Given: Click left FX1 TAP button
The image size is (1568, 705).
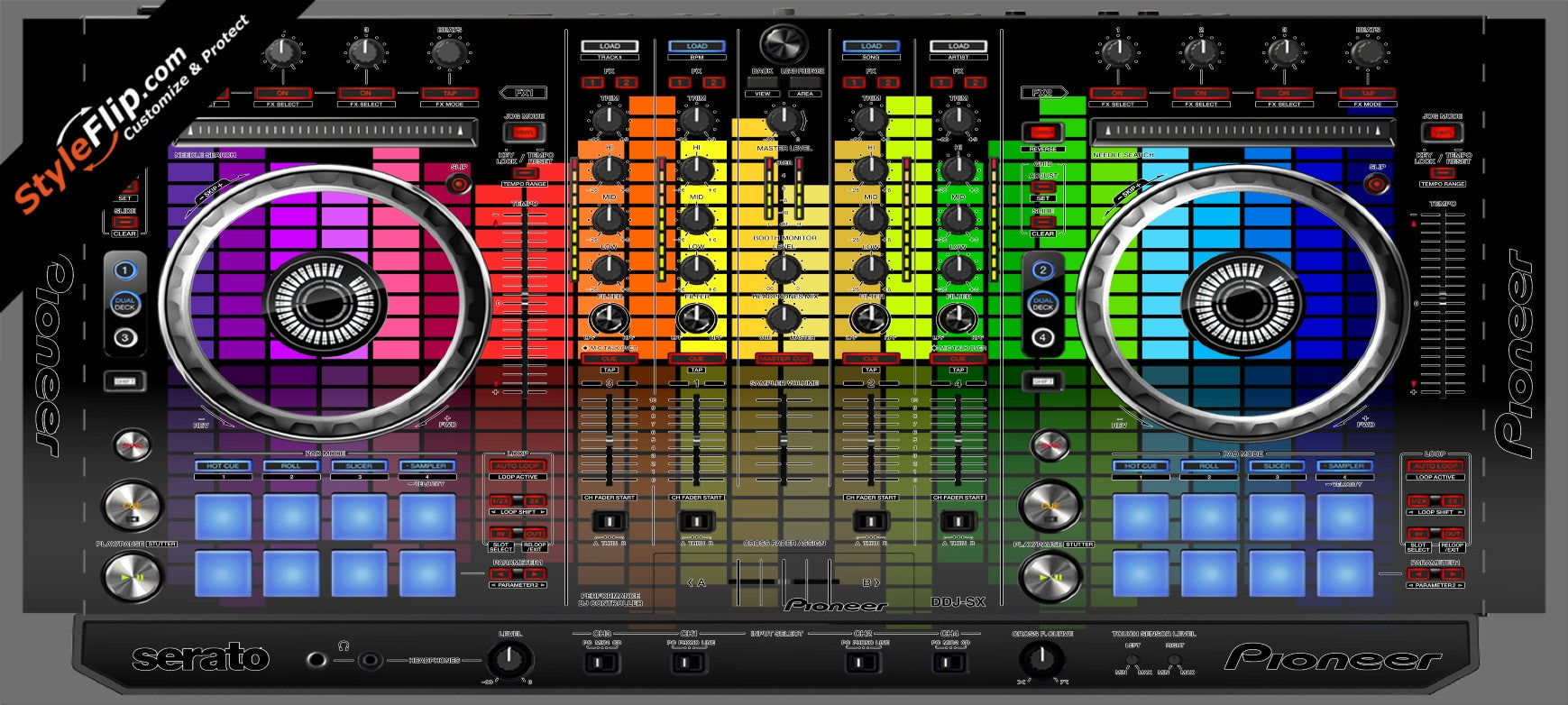Looking at the screenshot, I should pos(449,93).
